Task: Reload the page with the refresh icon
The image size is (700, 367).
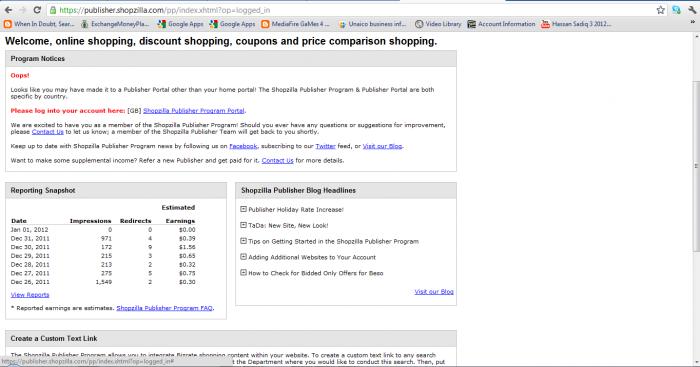Action: [x=38, y=10]
